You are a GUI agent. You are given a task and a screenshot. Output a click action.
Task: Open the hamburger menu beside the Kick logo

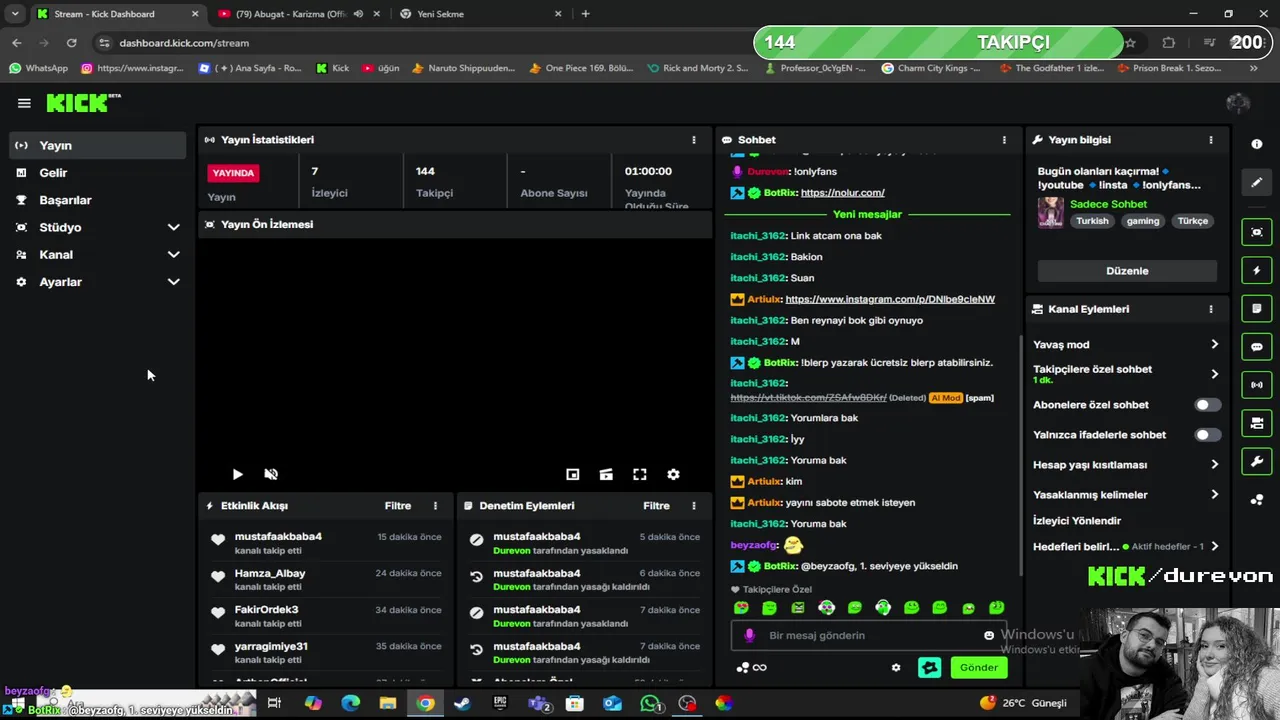24,103
